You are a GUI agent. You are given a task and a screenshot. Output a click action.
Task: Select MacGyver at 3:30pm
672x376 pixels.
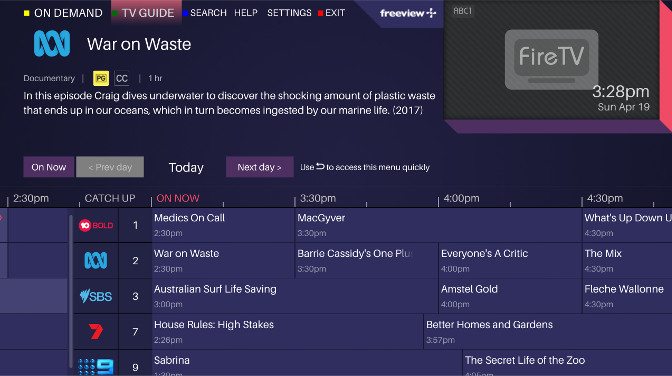[438, 225]
